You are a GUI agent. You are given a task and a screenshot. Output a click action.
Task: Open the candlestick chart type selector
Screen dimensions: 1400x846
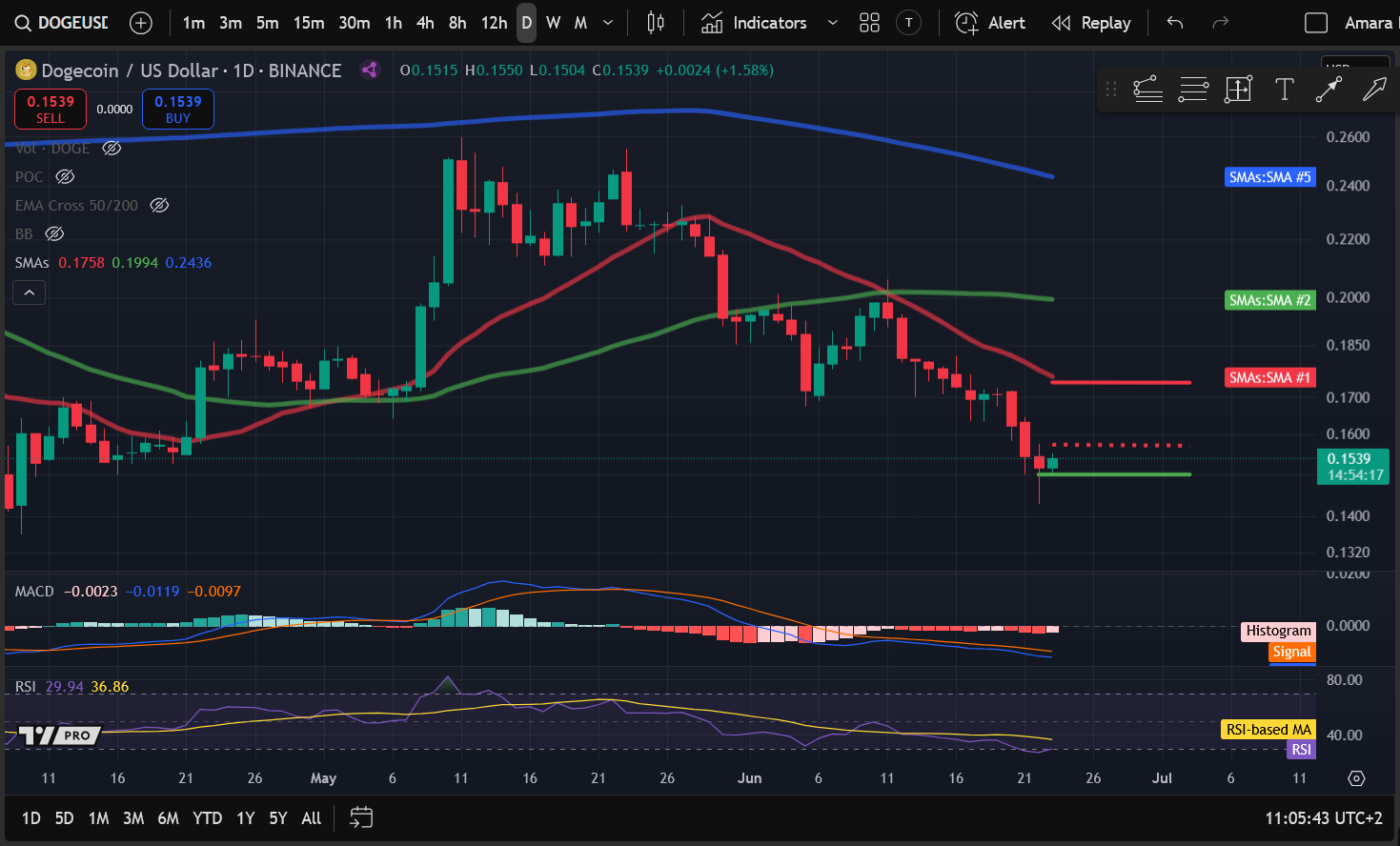pyautogui.click(x=656, y=23)
